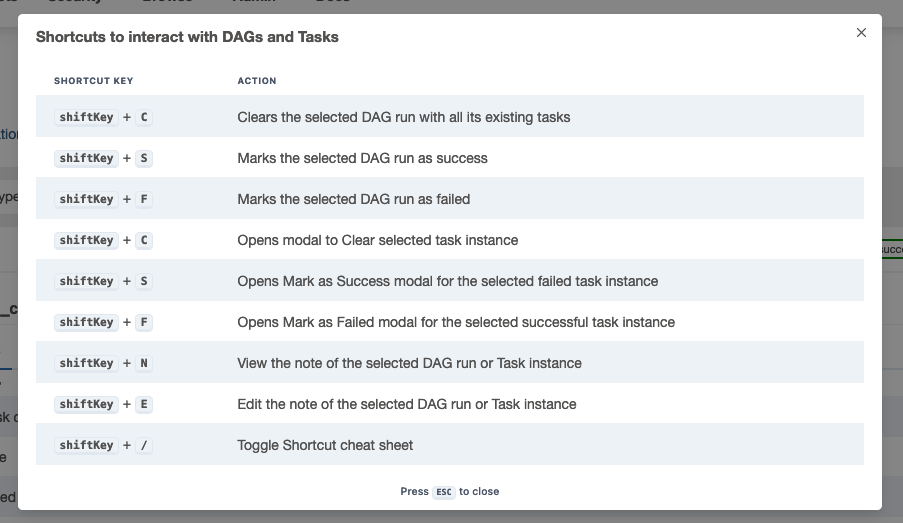Select the Clears the selected DAG run description
The width and height of the screenshot is (903, 523).
pos(404,117)
